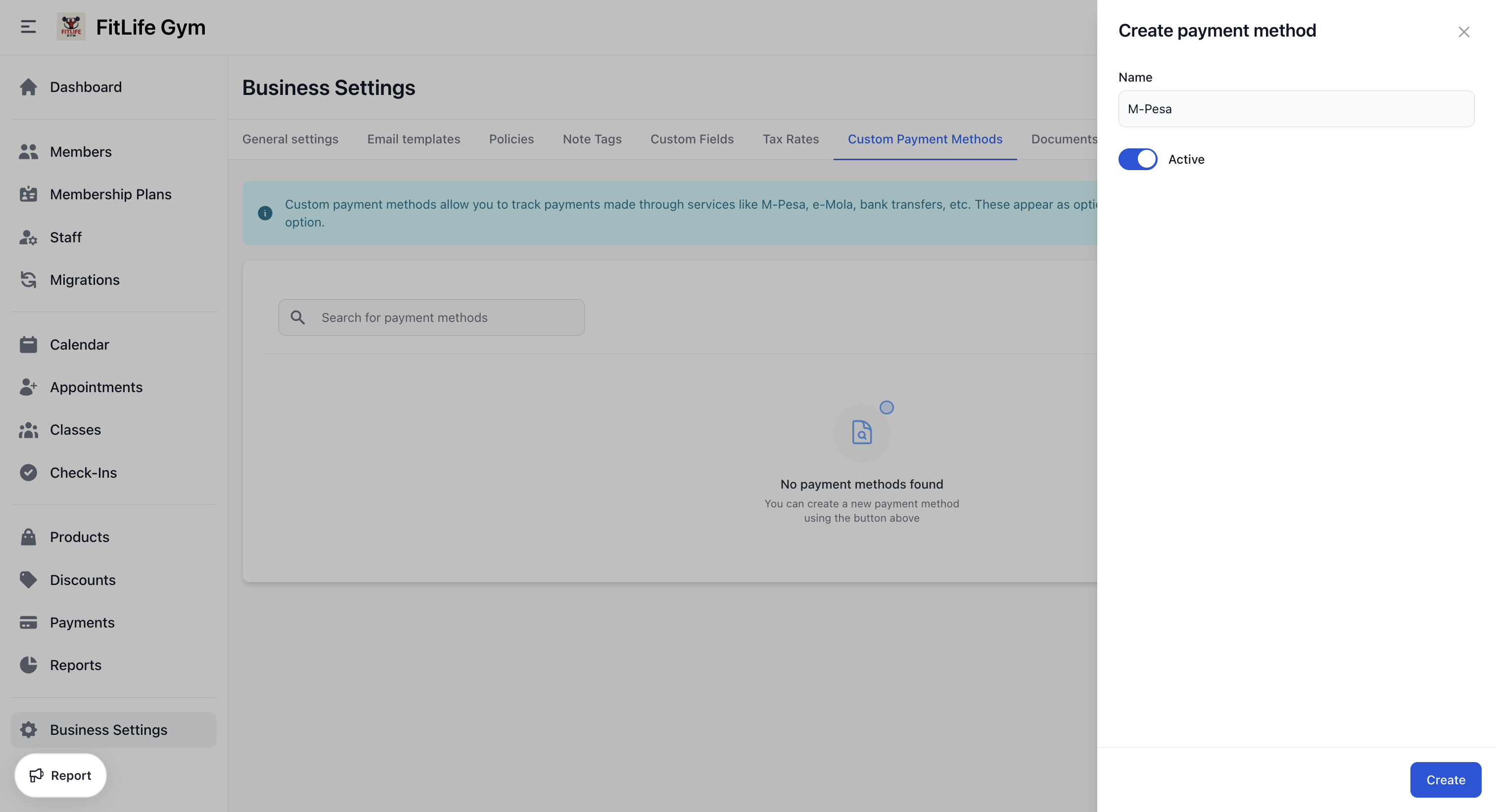Click the payment methods search field
Screen dimensions: 1496x812
pyautogui.click(x=431, y=317)
